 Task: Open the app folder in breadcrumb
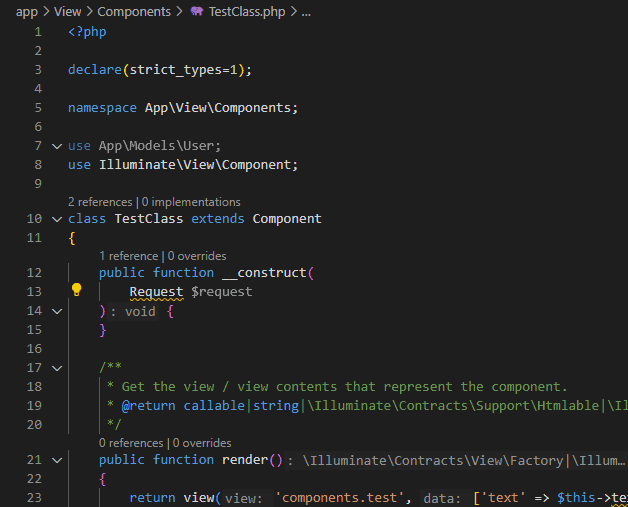coord(27,12)
